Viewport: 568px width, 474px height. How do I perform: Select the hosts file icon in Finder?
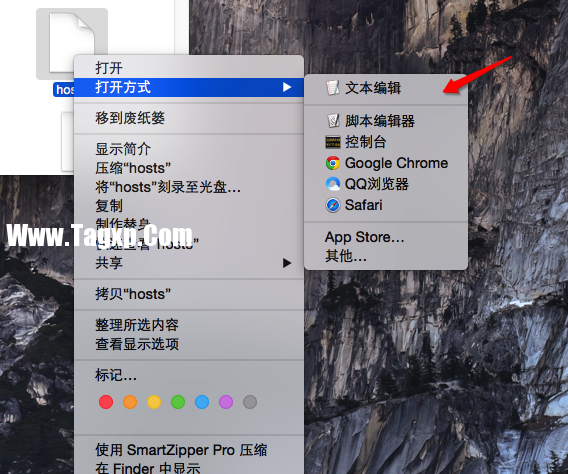pyautogui.click(x=72, y=43)
